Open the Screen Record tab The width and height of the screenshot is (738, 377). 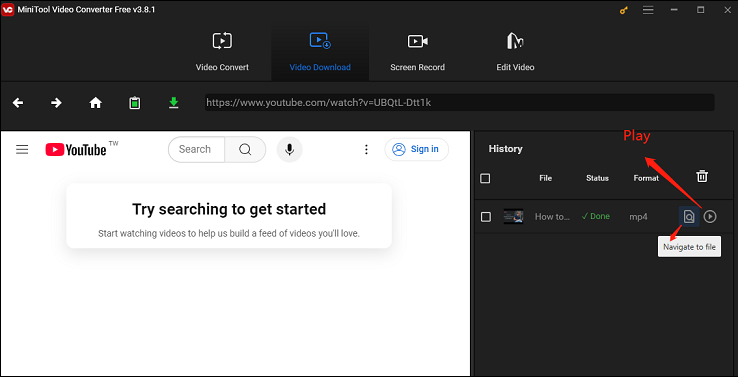point(417,52)
